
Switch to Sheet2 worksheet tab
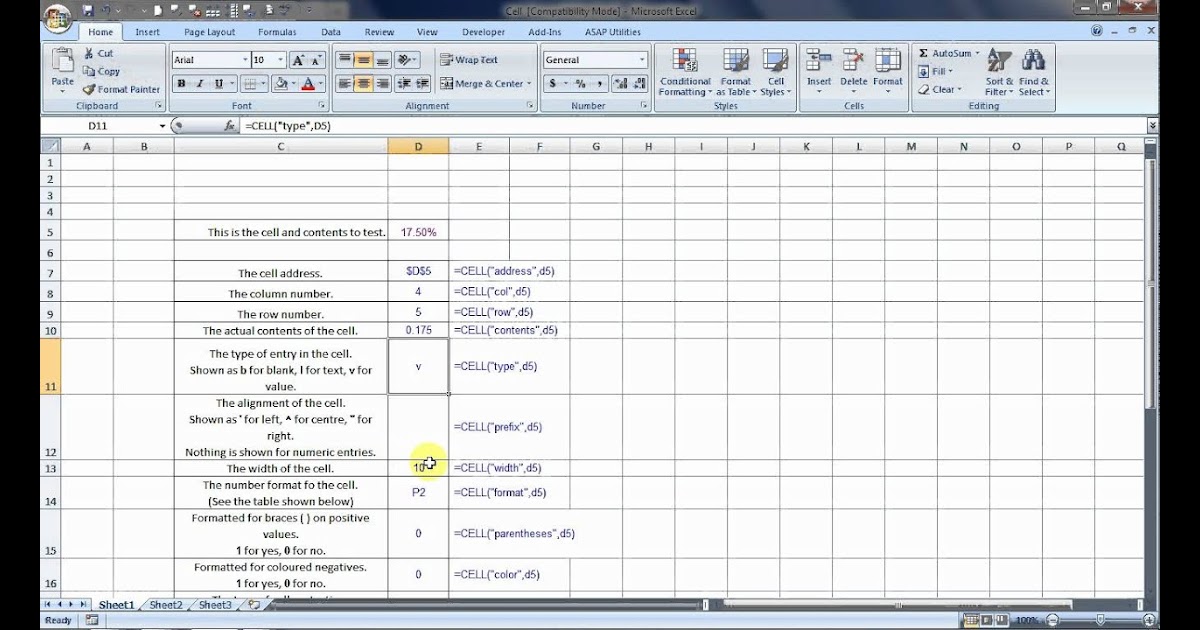click(x=166, y=605)
